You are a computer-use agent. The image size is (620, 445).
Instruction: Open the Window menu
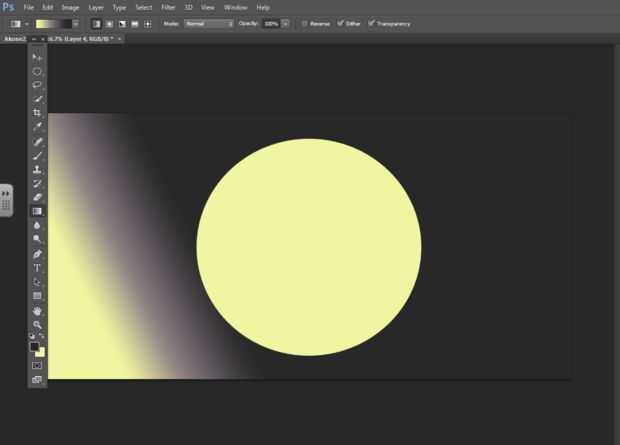(235, 8)
